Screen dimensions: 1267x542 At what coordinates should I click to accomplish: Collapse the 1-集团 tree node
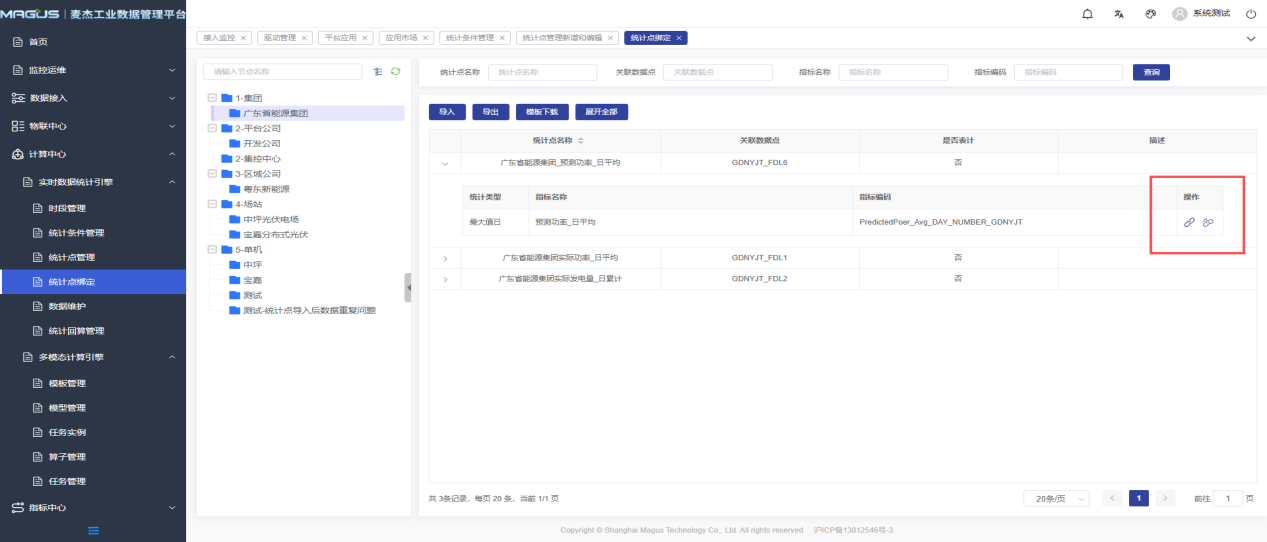pos(212,98)
